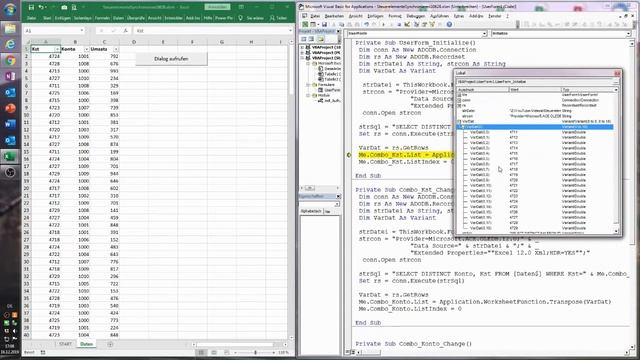Open the Kst column filter dropdown
The height and width of the screenshot is (360, 640).
pos(57,49)
